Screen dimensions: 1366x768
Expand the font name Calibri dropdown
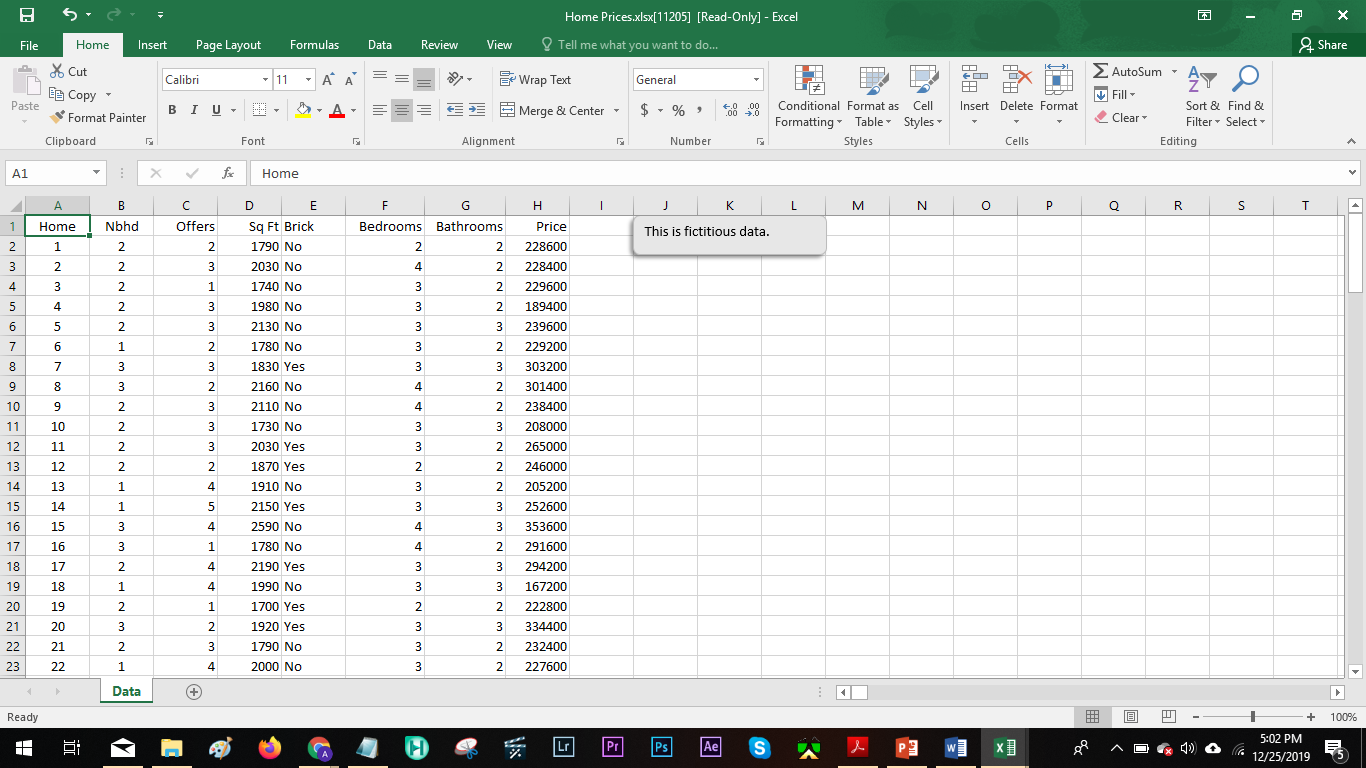(265, 80)
